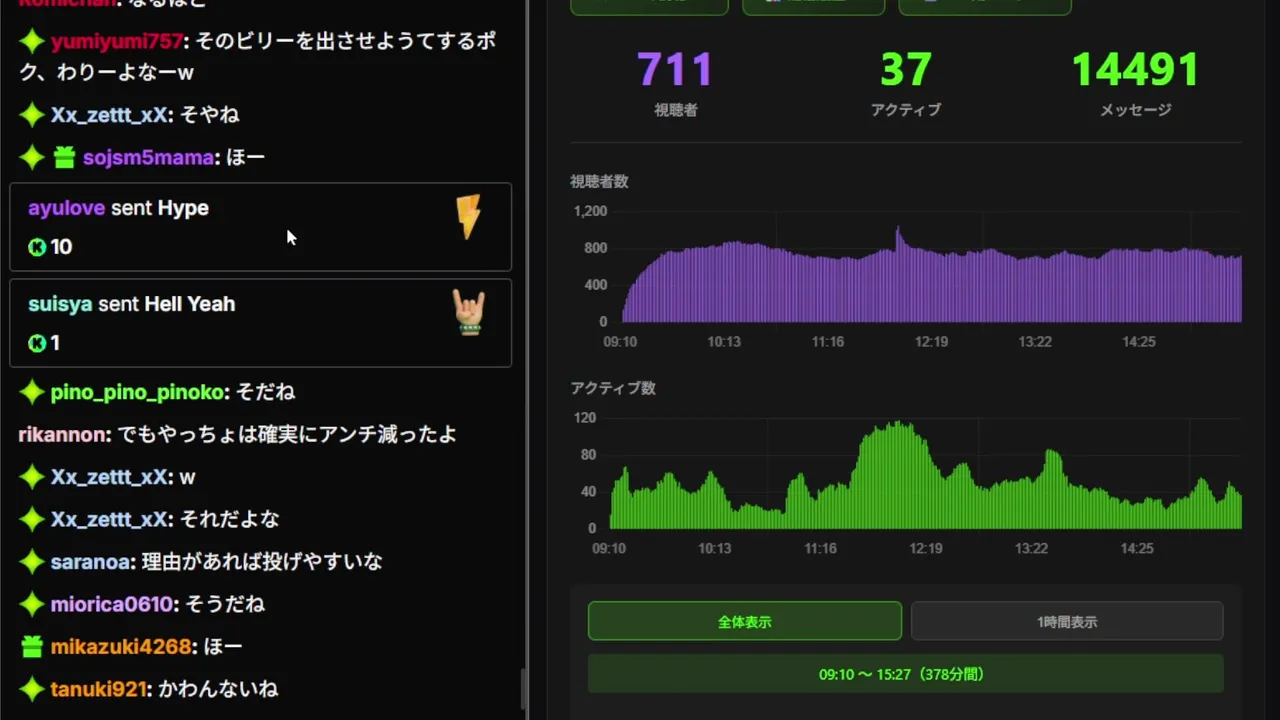
Task: Select the suisya username in Hell Yeah card
Action: click(x=60, y=304)
